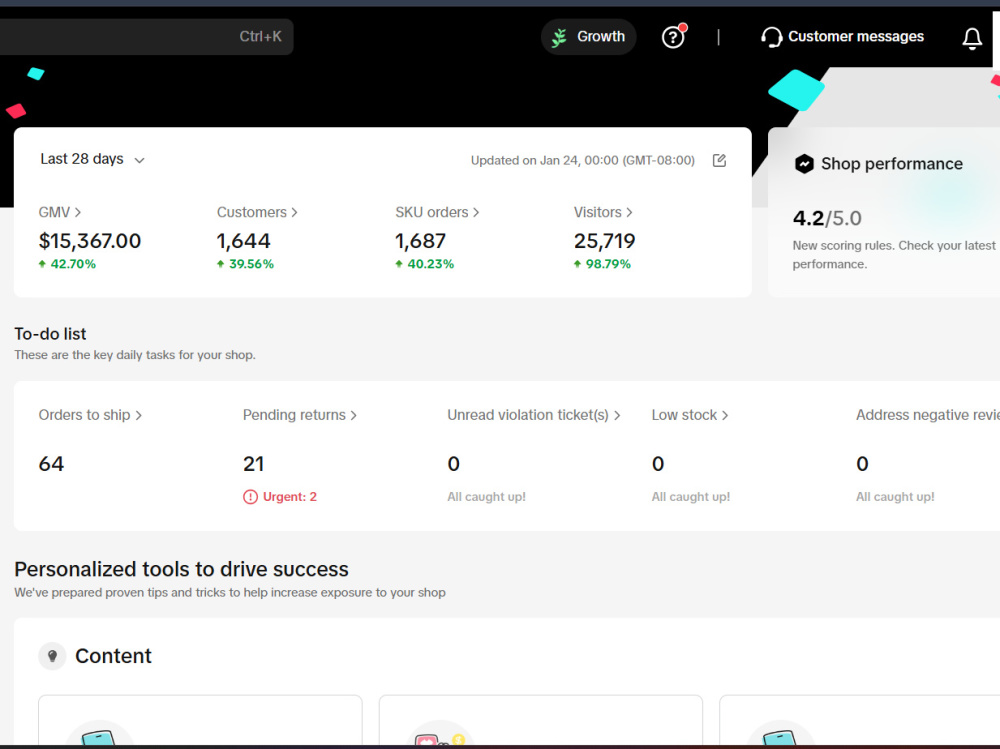Click the Urgent: 2 alert text
1000x749 pixels.
290,497
